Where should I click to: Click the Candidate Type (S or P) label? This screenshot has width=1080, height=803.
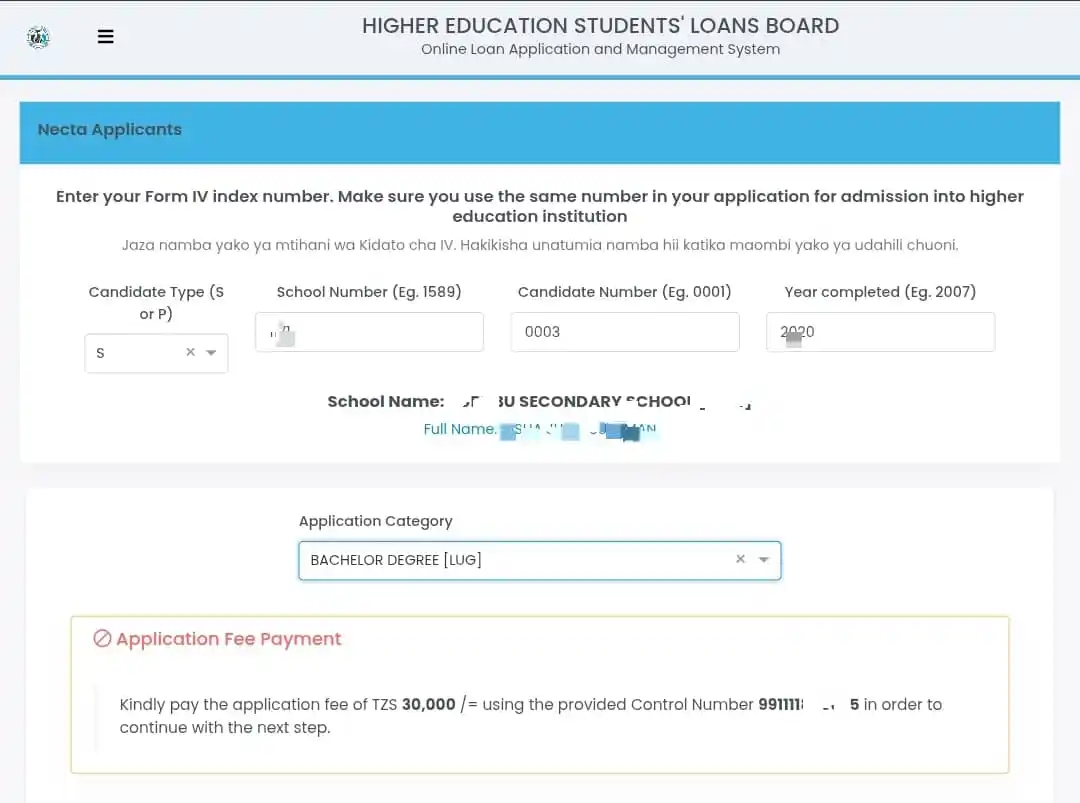(x=156, y=303)
